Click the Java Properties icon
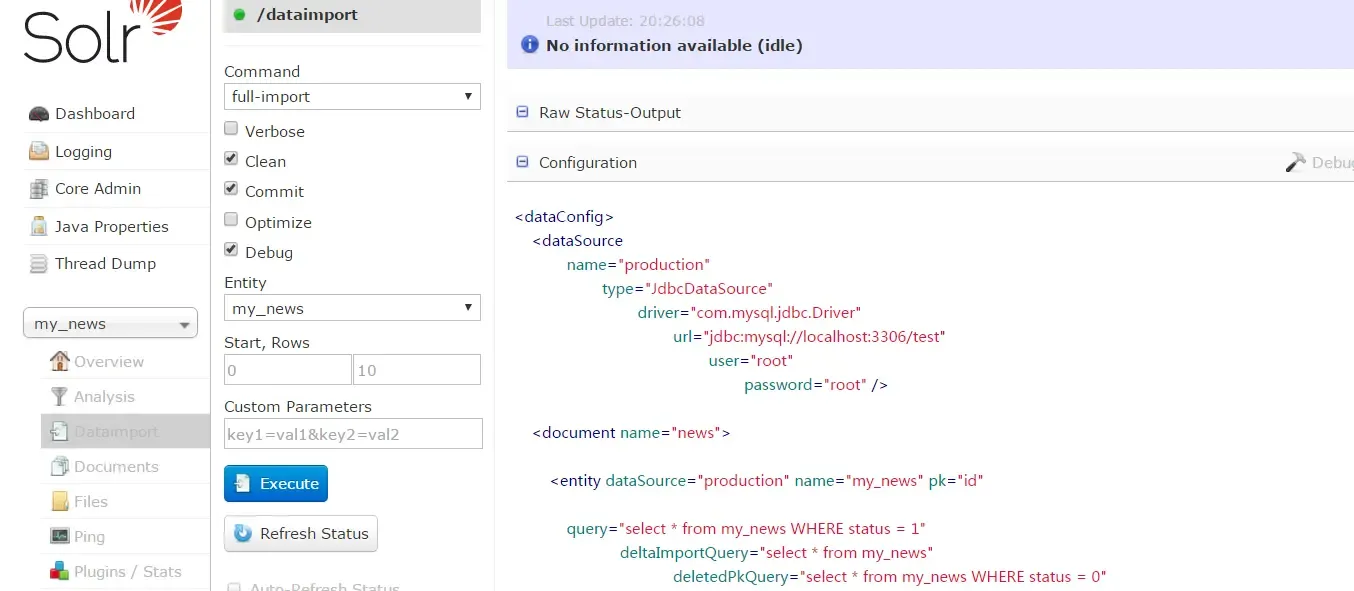Image resolution: width=1354 pixels, height=591 pixels. click(39, 227)
